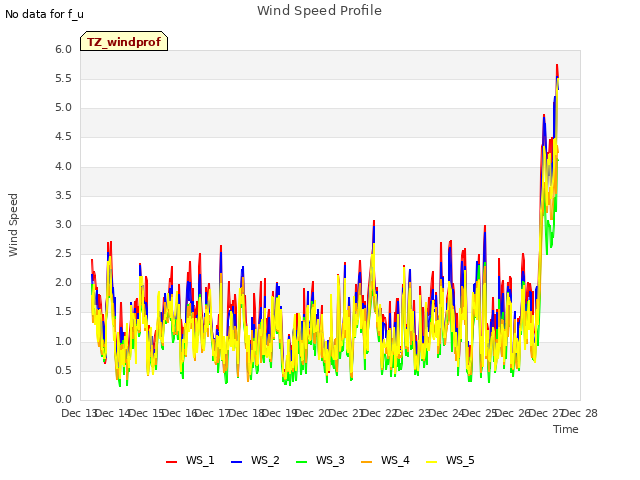Click the 1.0 y-axis tick label

coord(63,342)
